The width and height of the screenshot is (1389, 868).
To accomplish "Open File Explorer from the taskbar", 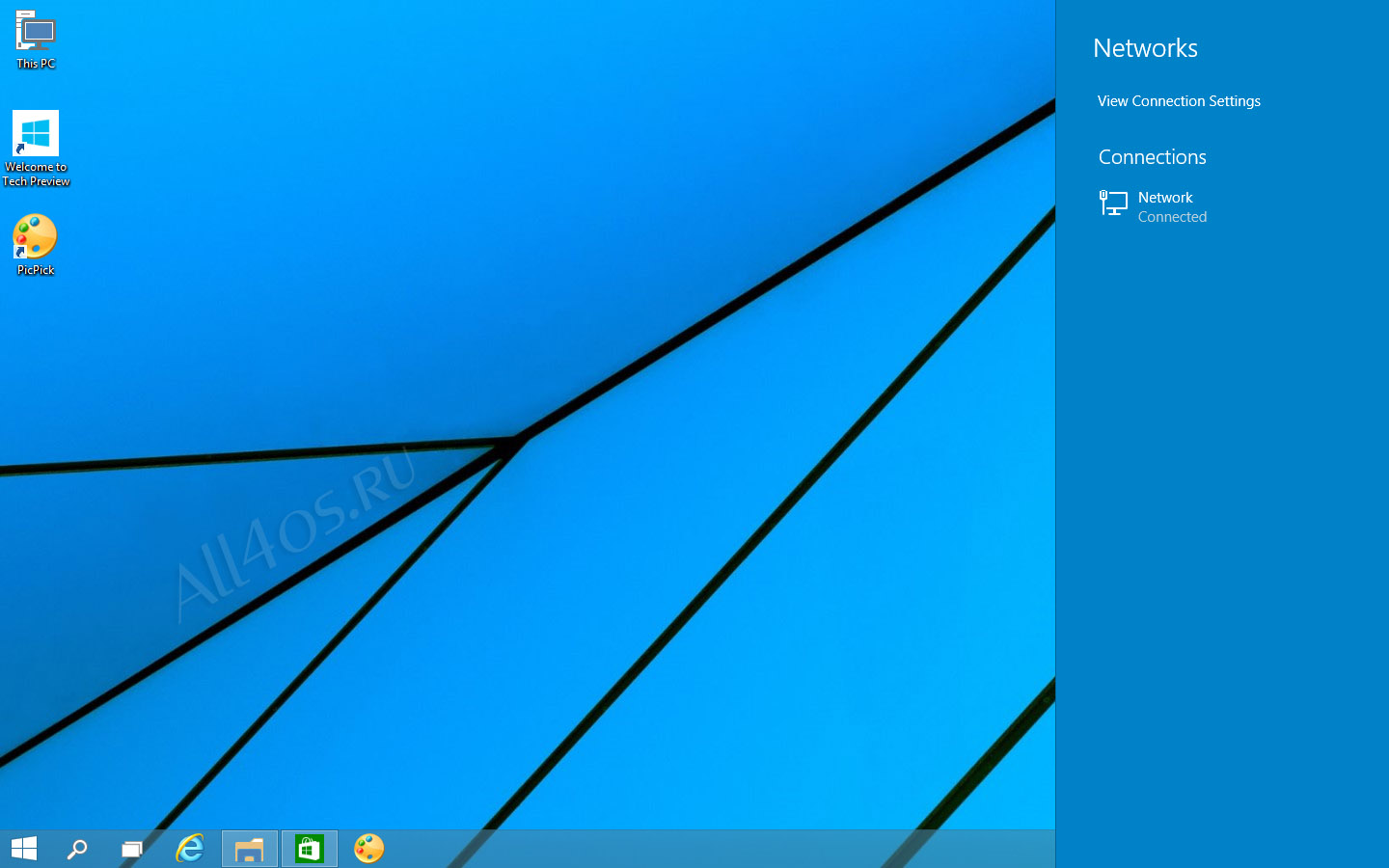I will 250,849.
